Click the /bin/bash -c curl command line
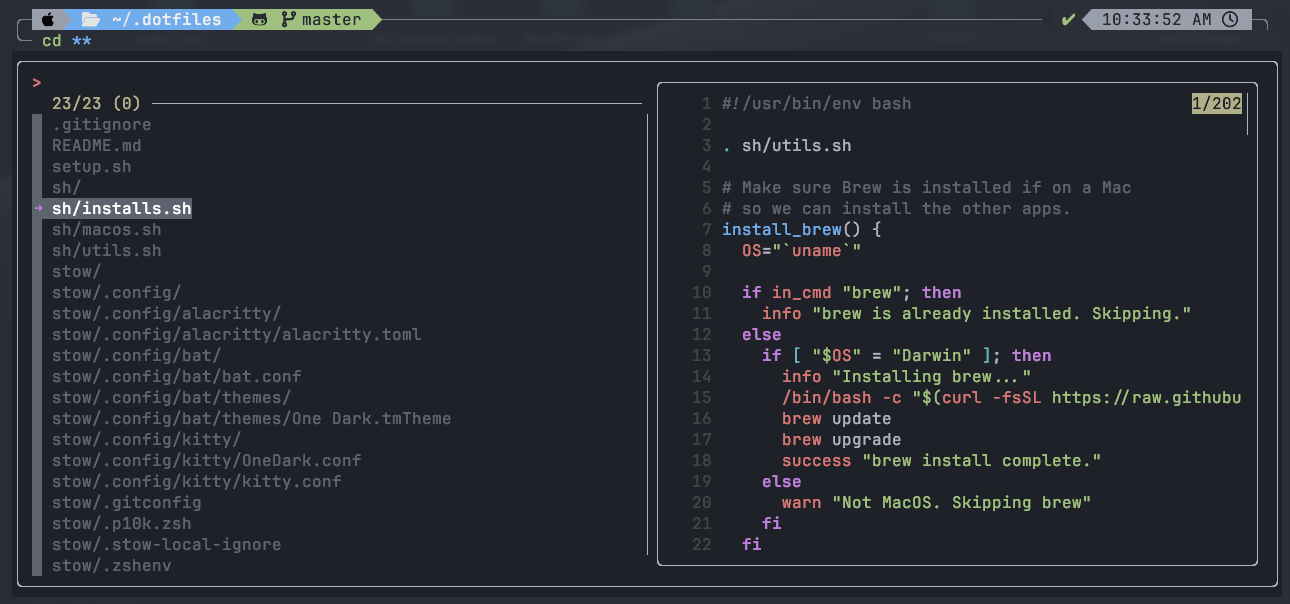The width and height of the screenshot is (1290, 604). click(1012, 397)
